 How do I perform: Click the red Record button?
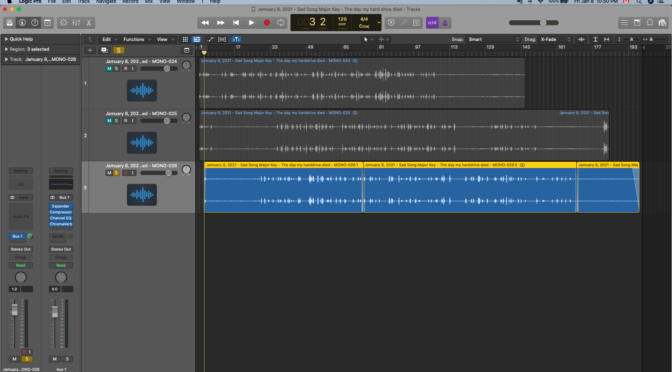pyautogui.click(x=267, y=23)
